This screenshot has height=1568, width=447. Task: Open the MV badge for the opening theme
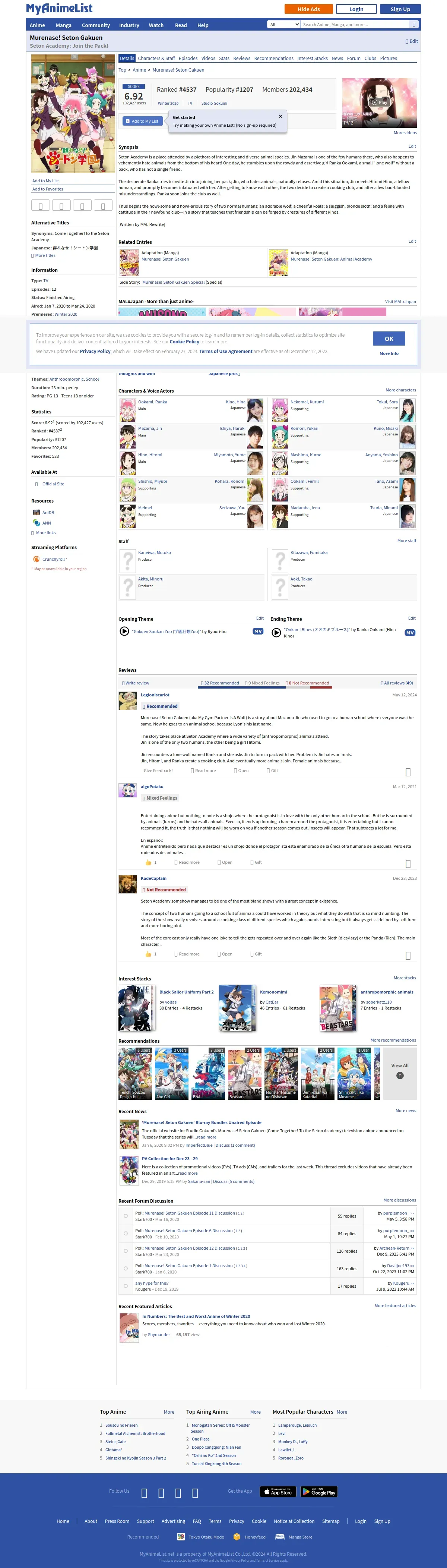258,631
